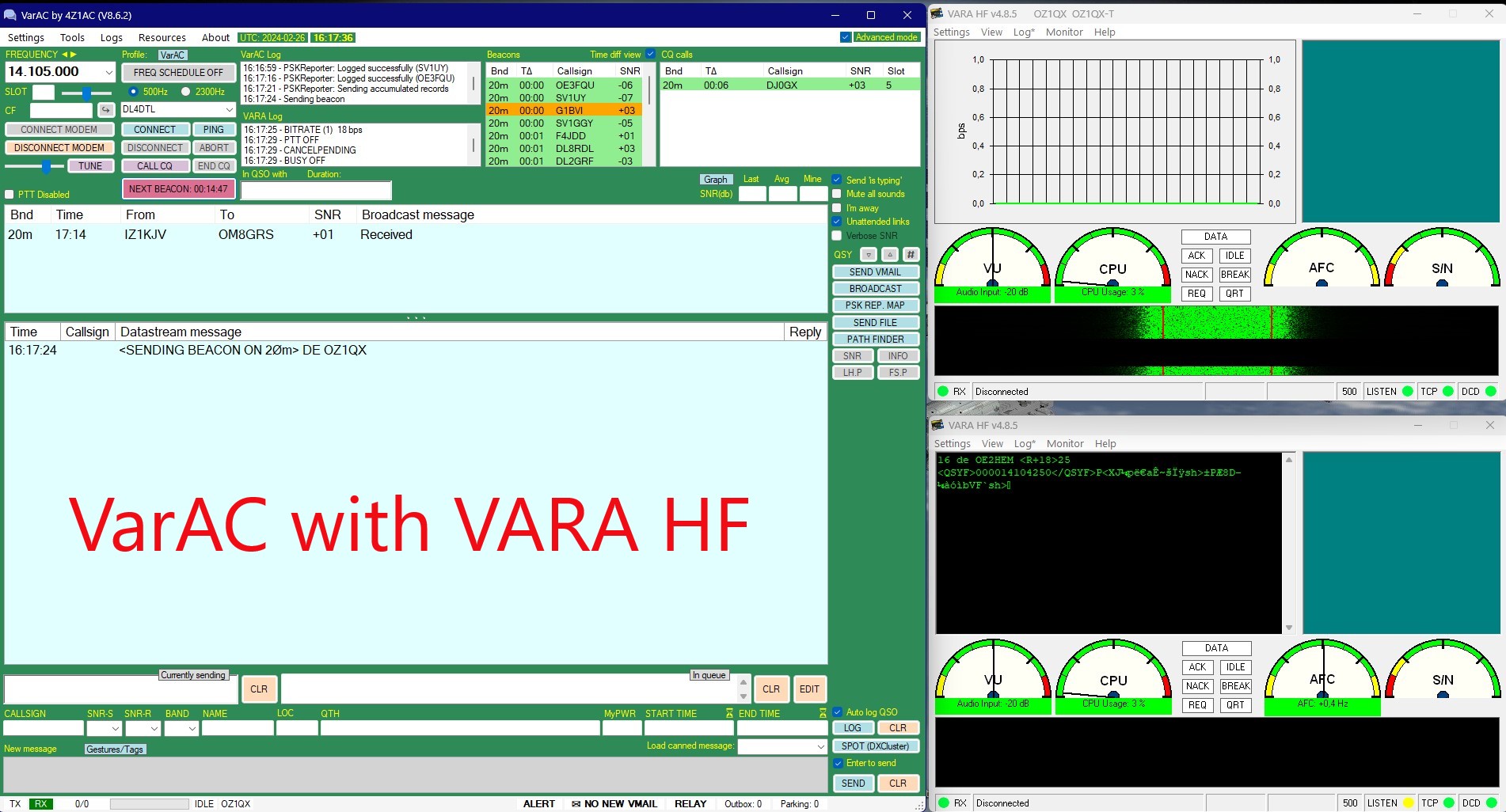Toggle the Advanced mode checkbox
Screen dimensions: 1506x812
846,37
